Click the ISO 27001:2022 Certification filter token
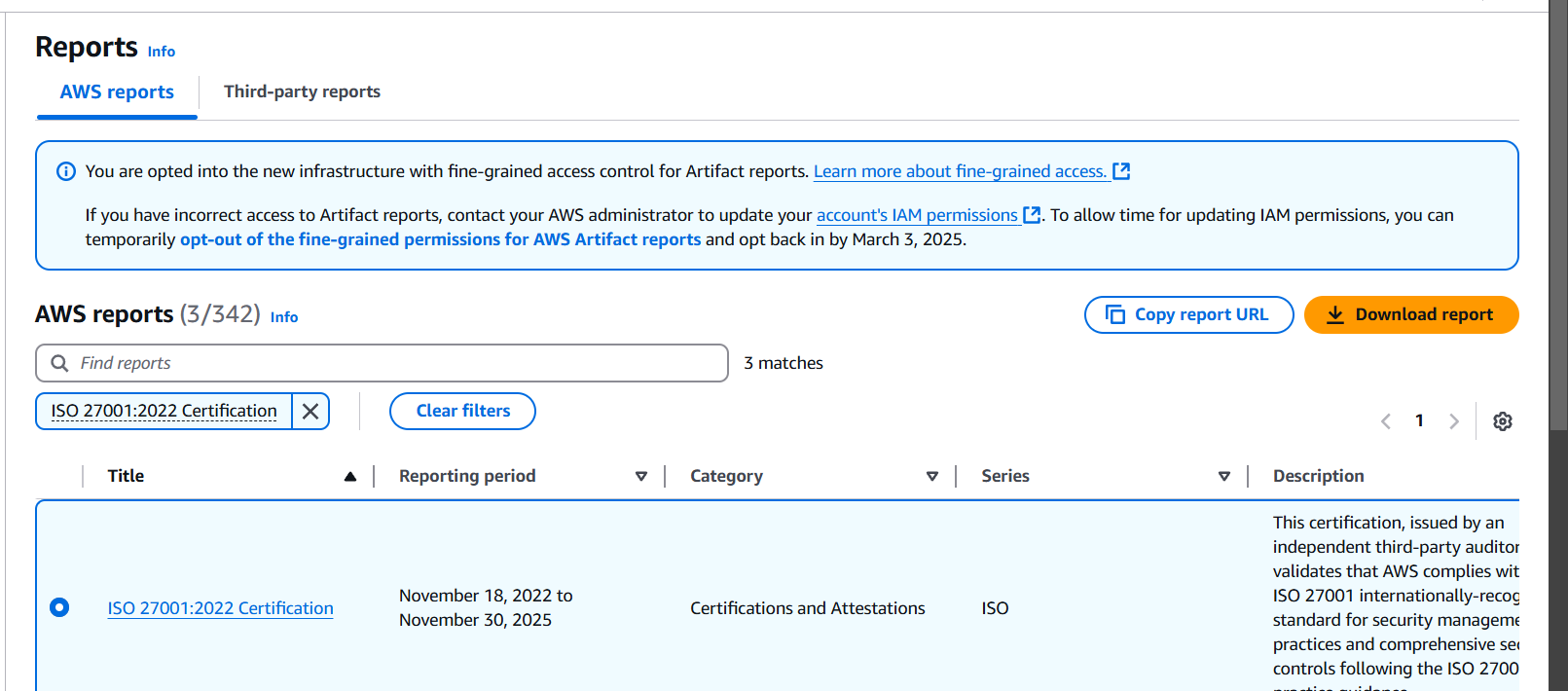This screenshot has width=1568, height=691. point(164,411)
